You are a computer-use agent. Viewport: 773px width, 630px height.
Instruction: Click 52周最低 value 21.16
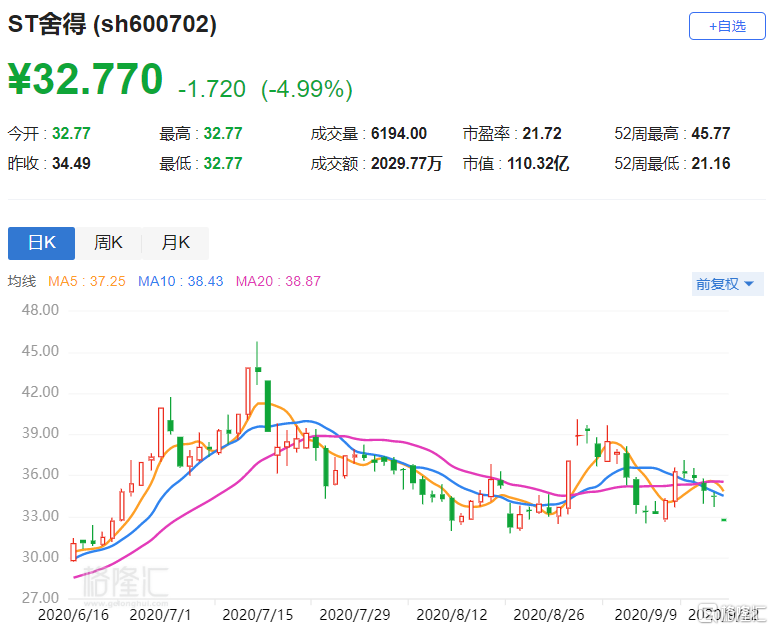(x=711, y=164)
